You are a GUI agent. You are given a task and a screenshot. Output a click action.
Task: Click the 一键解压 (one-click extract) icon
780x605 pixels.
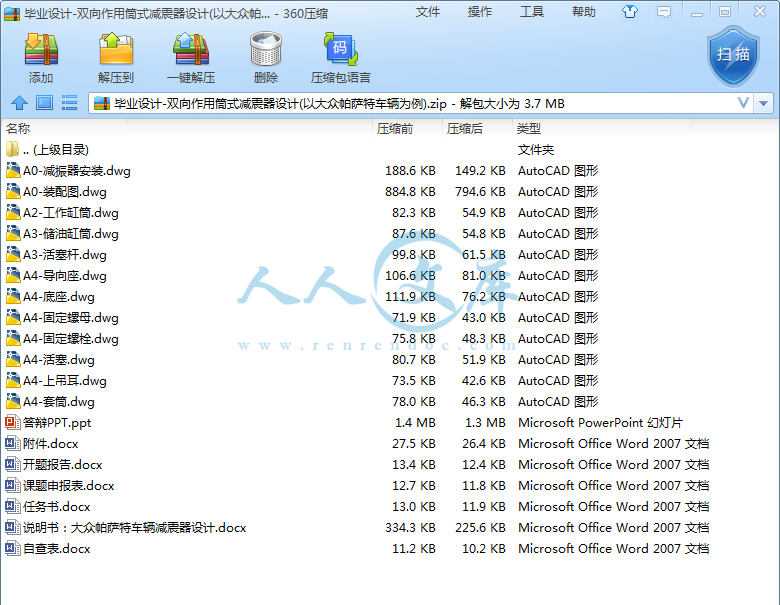[191, 50]
